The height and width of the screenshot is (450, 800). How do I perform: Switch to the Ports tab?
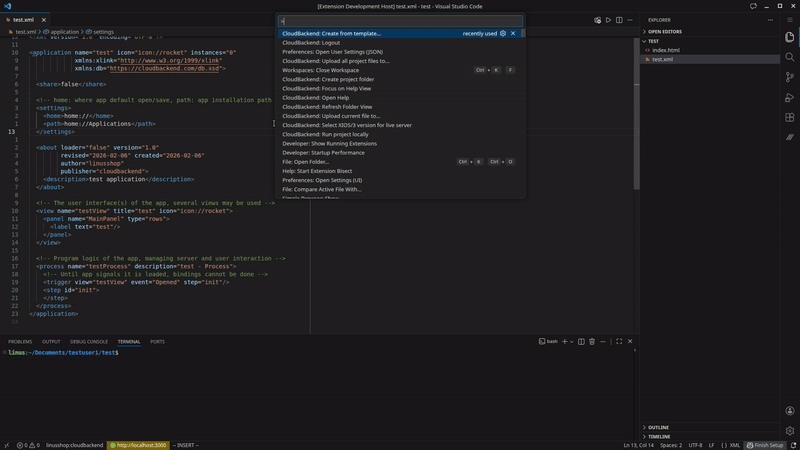(157, 342)
